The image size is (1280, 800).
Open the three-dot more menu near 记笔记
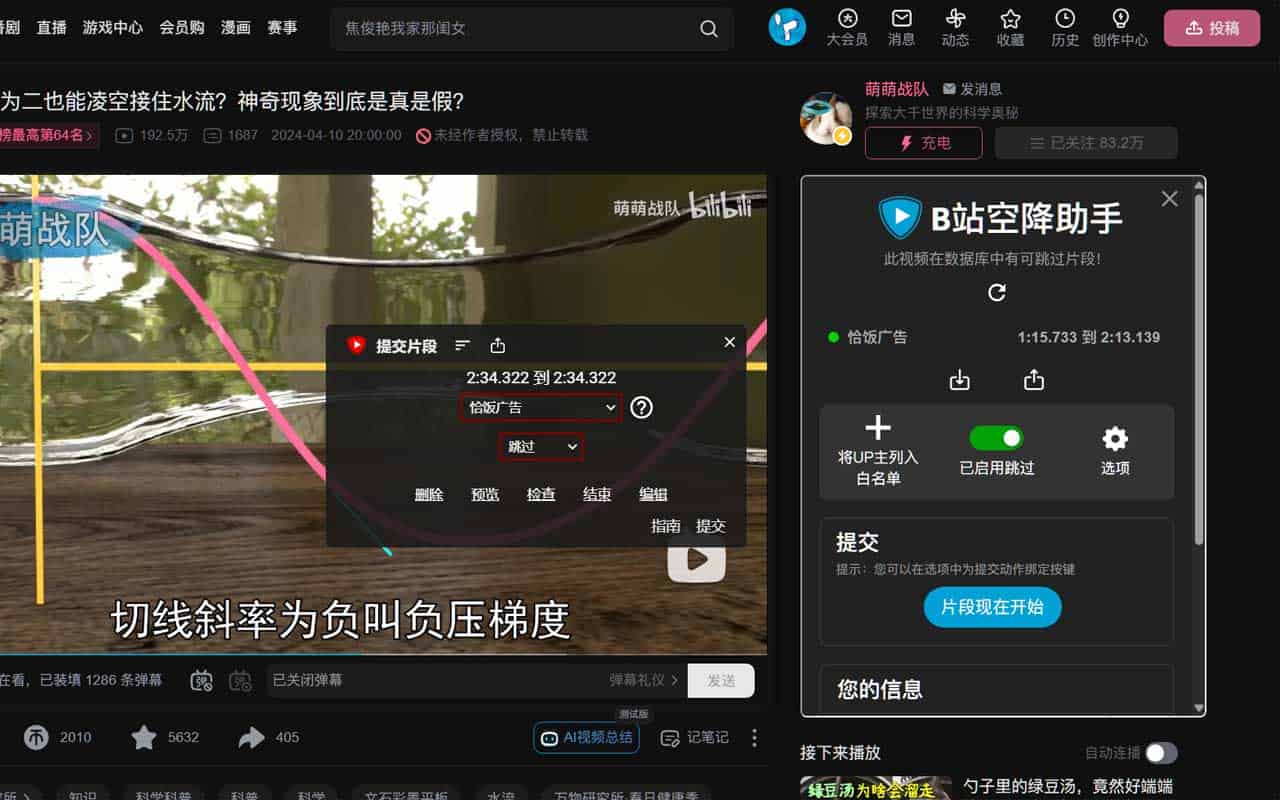pos(754,737)
